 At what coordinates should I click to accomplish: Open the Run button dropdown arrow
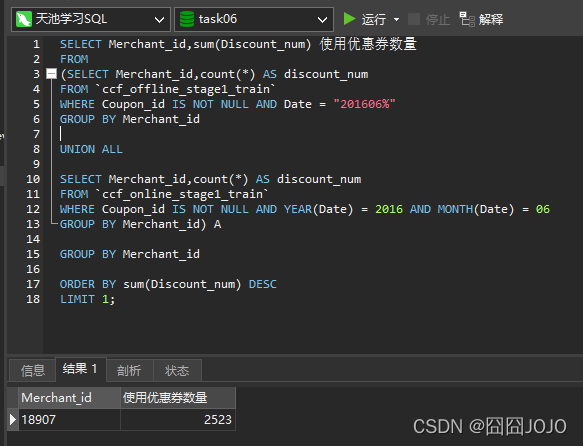pos(396,19)
